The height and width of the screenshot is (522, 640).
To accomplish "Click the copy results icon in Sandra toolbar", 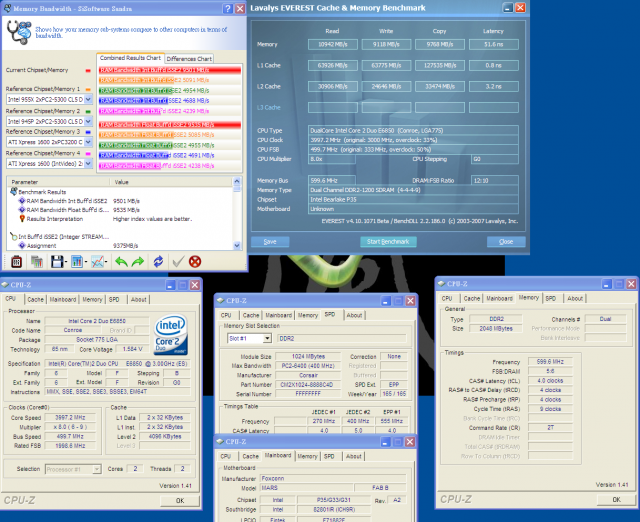I will [x=37, y=262].
